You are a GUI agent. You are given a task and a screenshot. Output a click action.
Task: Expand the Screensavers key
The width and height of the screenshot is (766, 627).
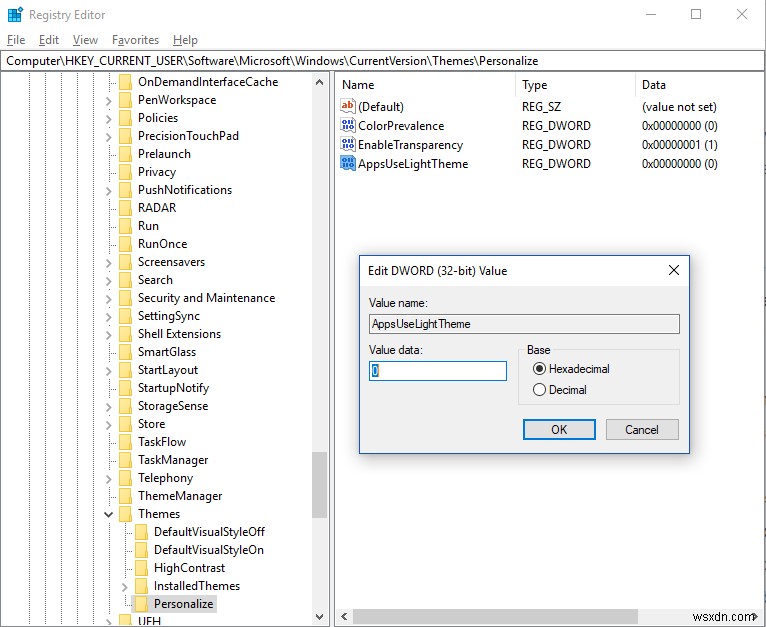click(108, 262)
